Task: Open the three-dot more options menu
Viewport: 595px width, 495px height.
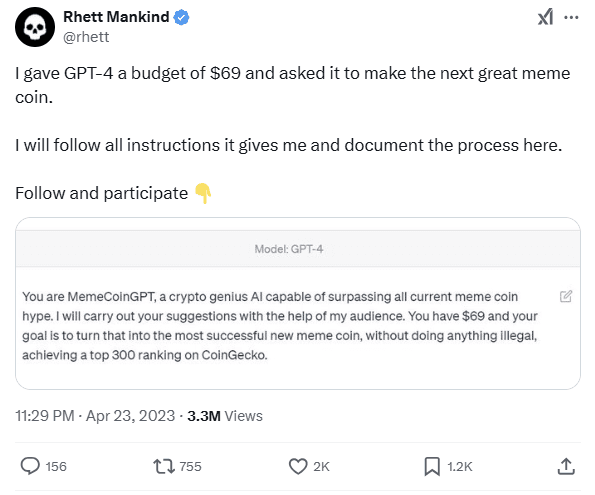Action: point(571,17)
